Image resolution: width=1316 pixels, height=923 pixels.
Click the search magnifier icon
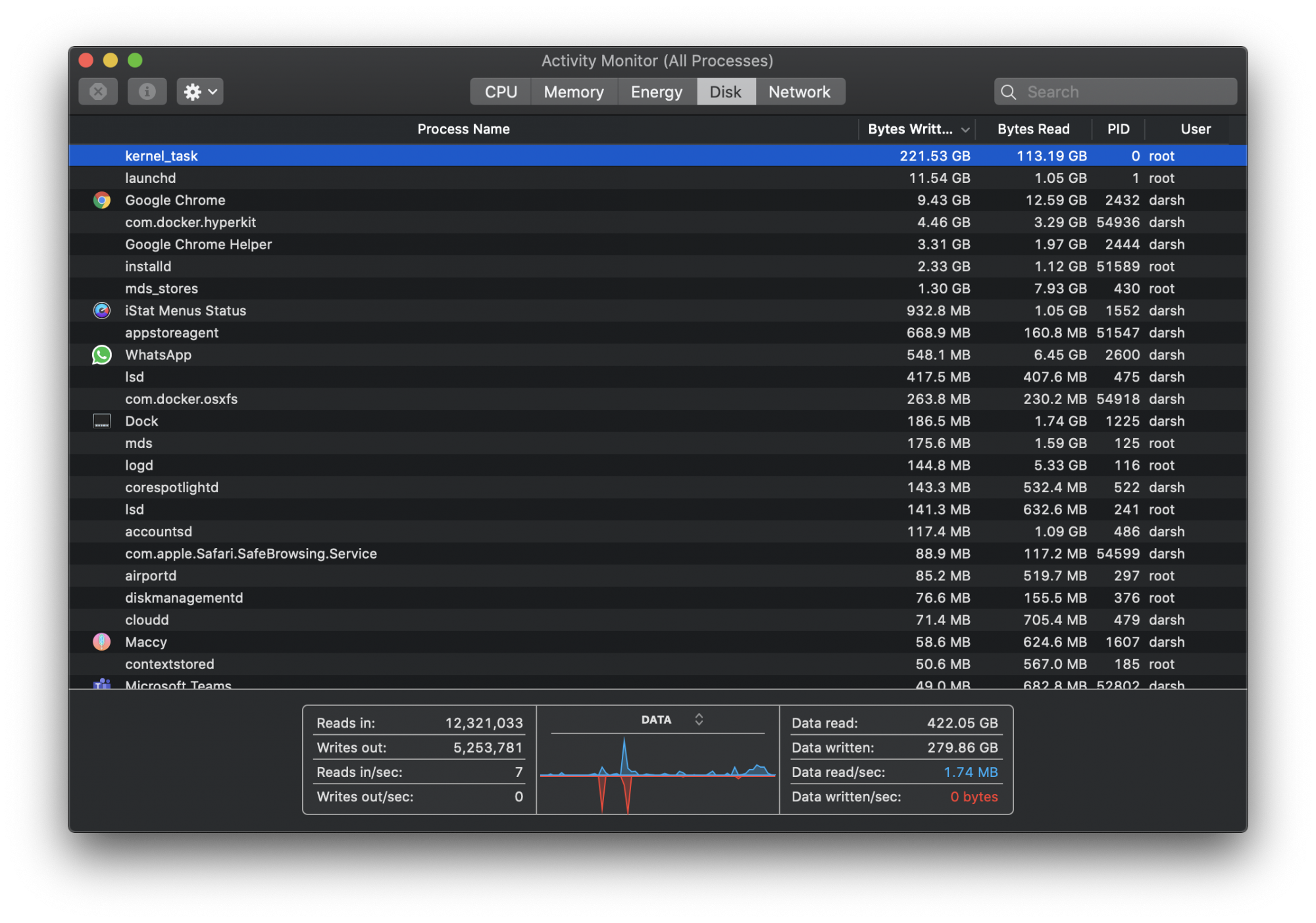pos(1009,92)
